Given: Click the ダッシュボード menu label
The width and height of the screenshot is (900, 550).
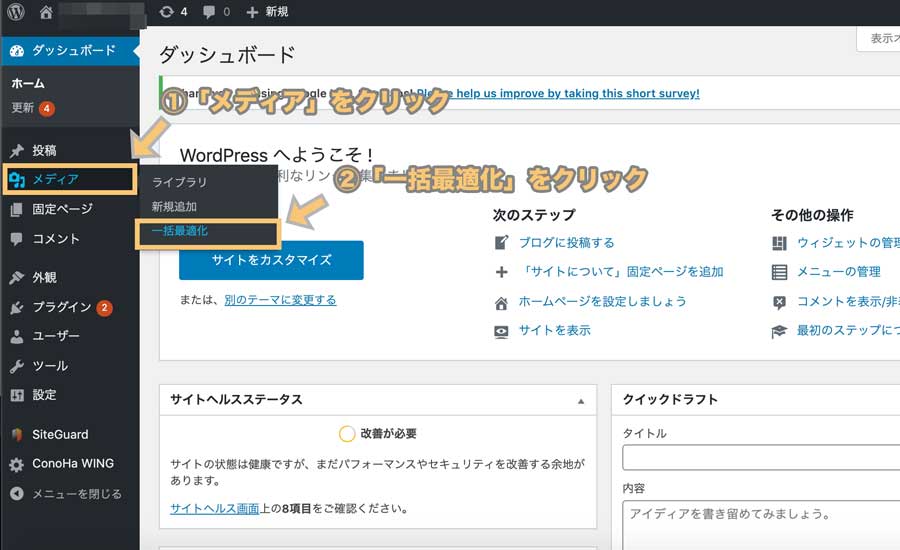Looking at the screenshot, I should 73,51.
